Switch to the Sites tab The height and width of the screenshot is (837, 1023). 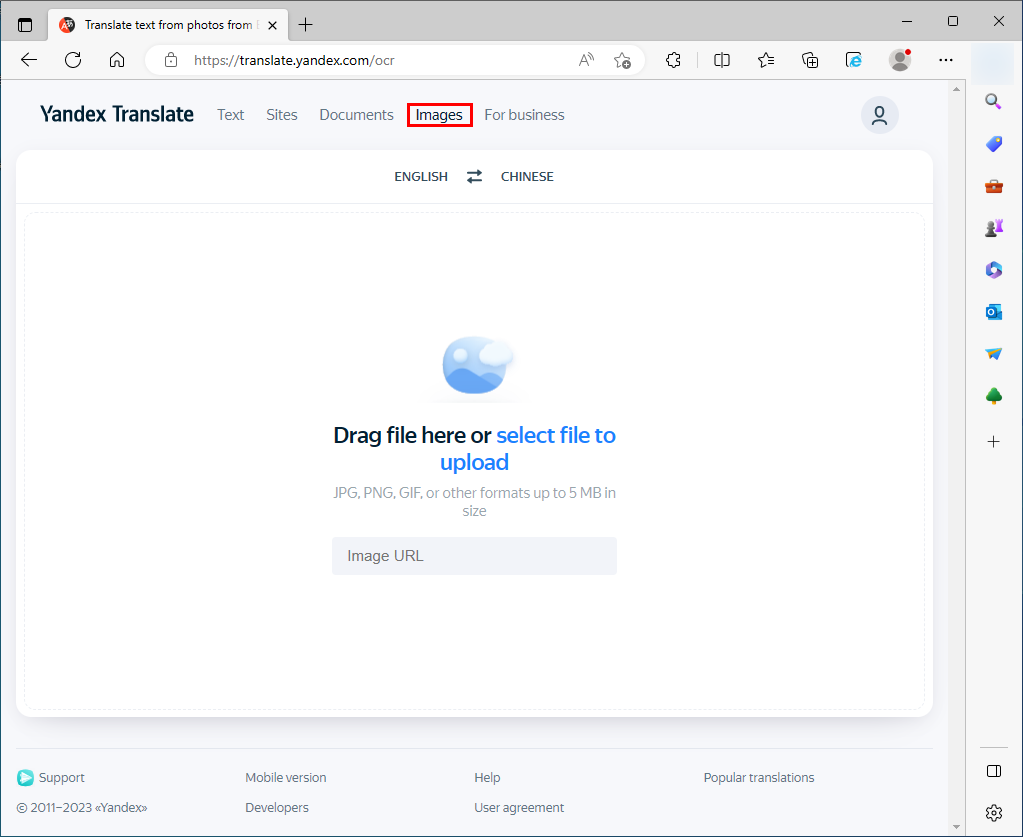click(x=282, y=115)
